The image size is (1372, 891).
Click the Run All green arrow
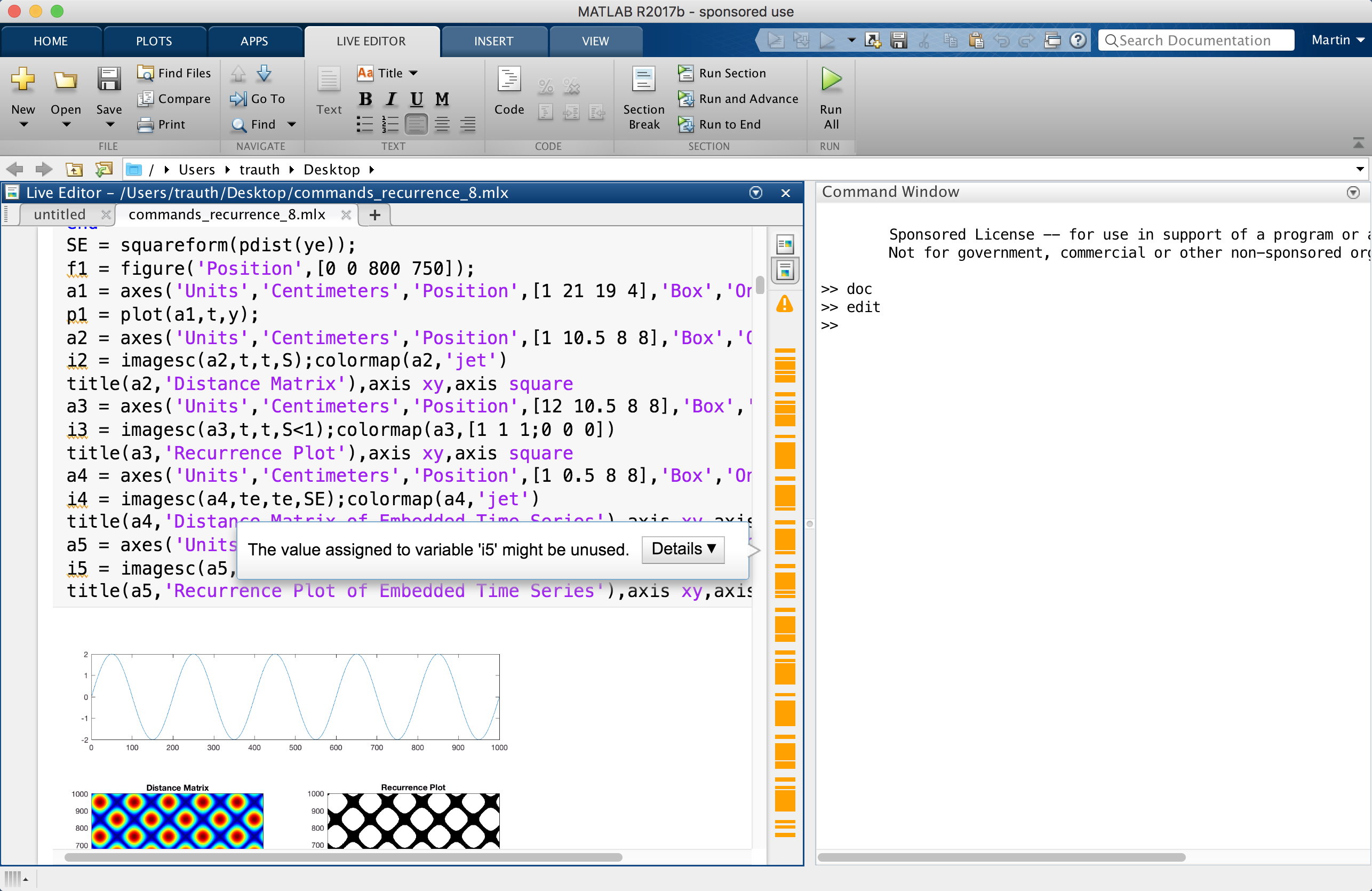point(831,79)
